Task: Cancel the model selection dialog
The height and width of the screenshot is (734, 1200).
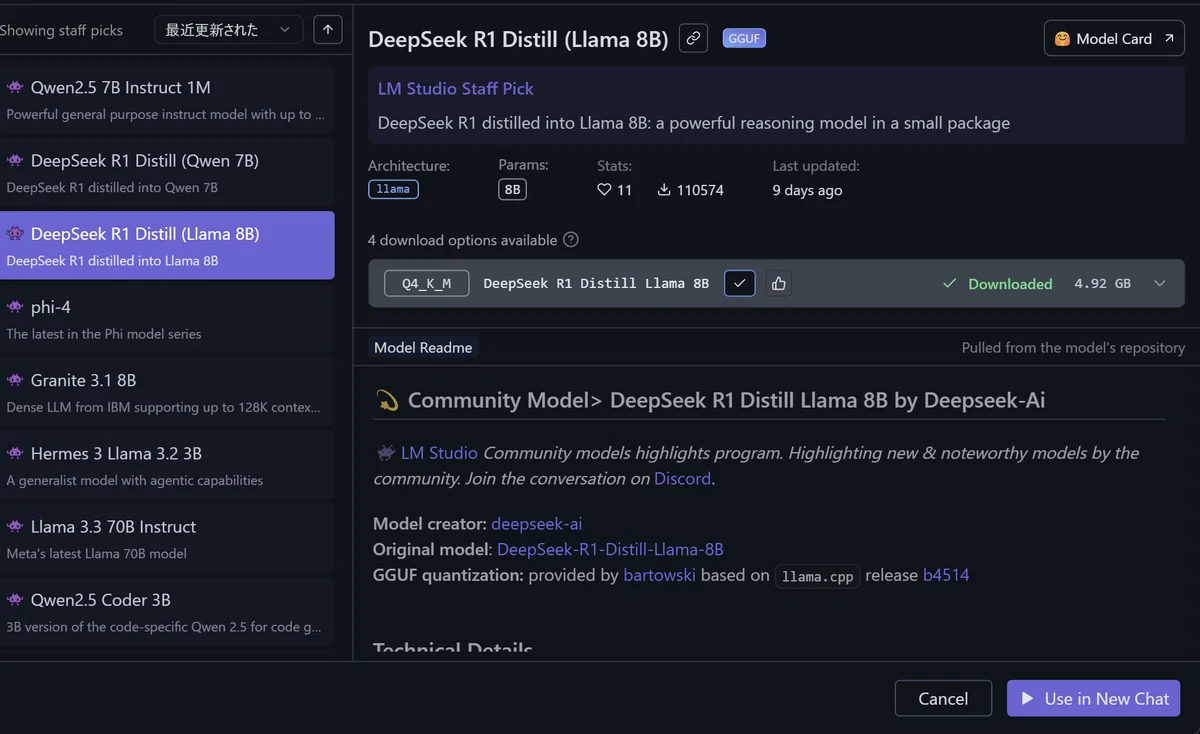Action: pyautogui.click(x=943, y=699)
